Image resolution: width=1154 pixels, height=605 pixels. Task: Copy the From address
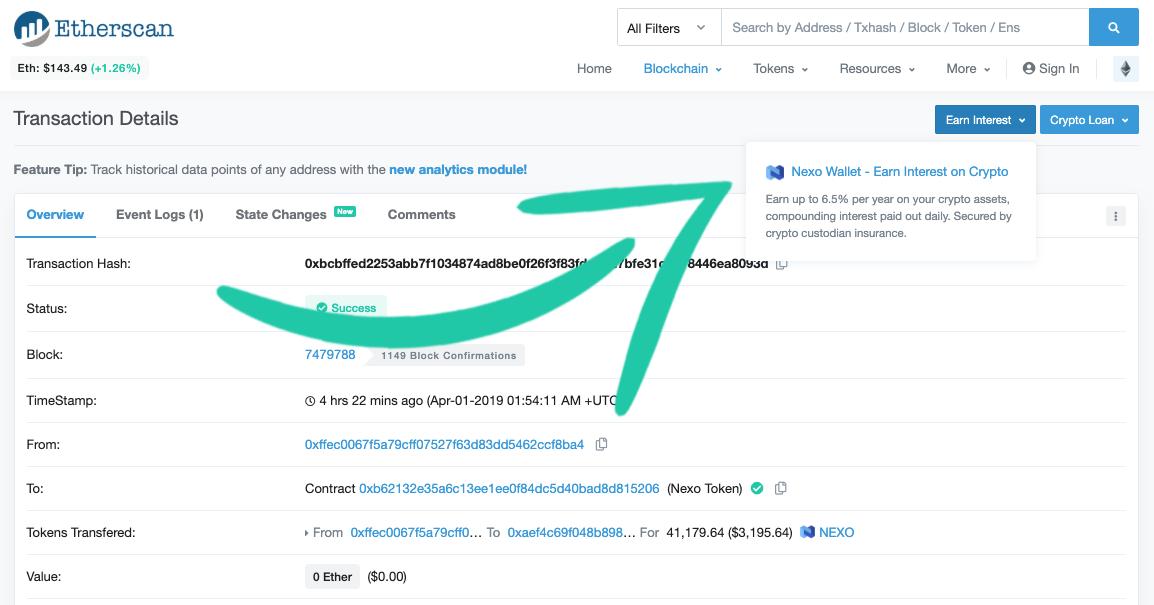click(x=601, y=445)
